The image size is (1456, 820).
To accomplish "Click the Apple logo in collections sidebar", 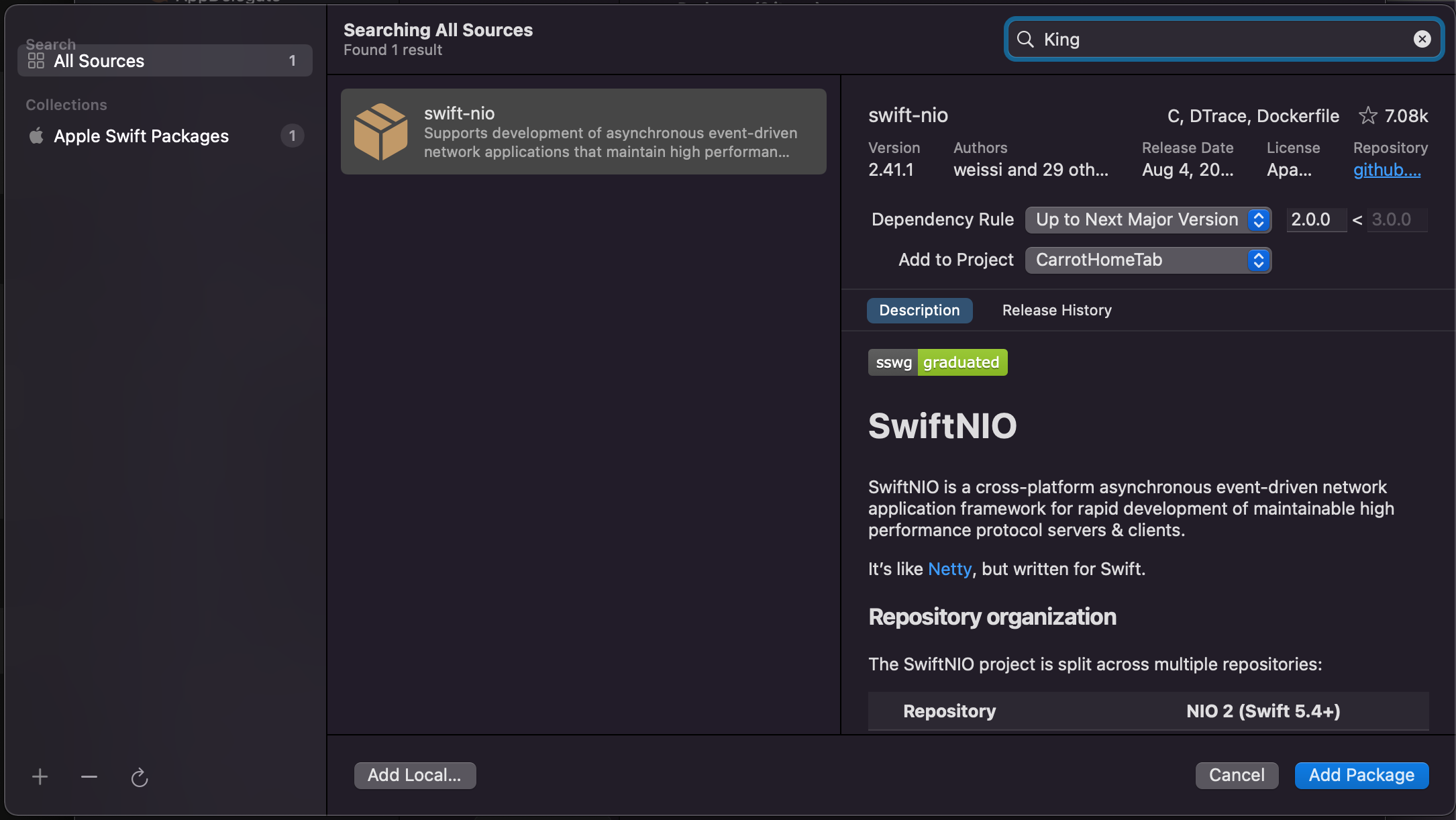I will (36, 136).
